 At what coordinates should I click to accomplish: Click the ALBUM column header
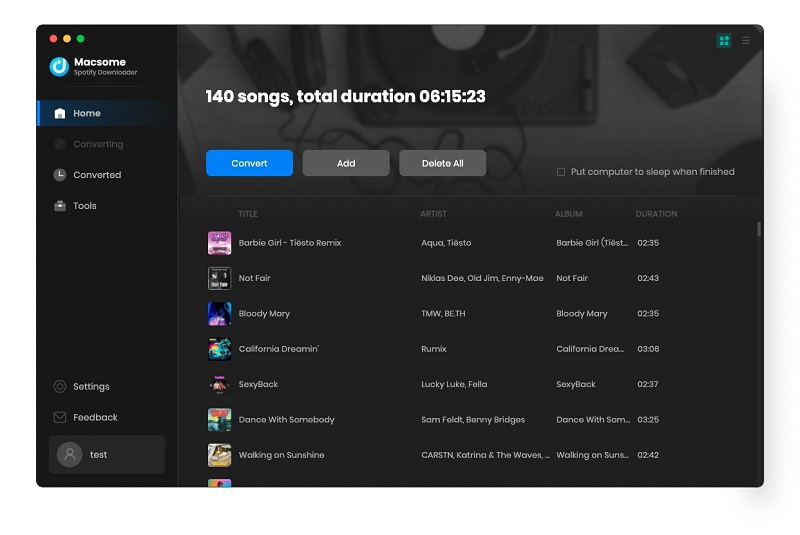[x=568, y=214]
